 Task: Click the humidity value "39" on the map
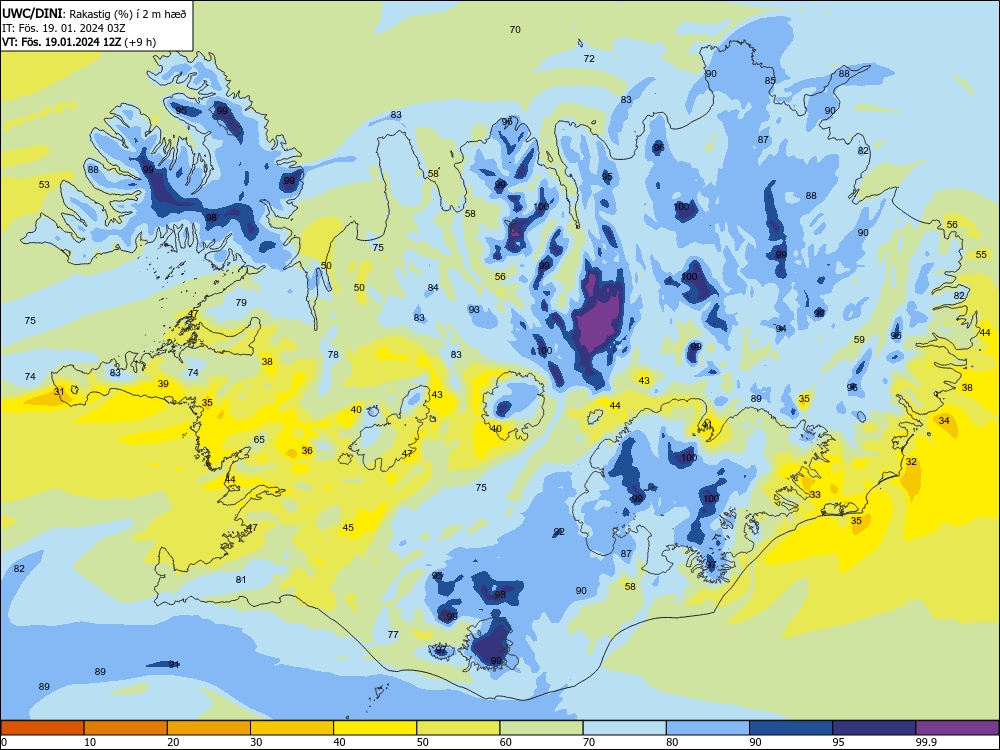[163, 384]
